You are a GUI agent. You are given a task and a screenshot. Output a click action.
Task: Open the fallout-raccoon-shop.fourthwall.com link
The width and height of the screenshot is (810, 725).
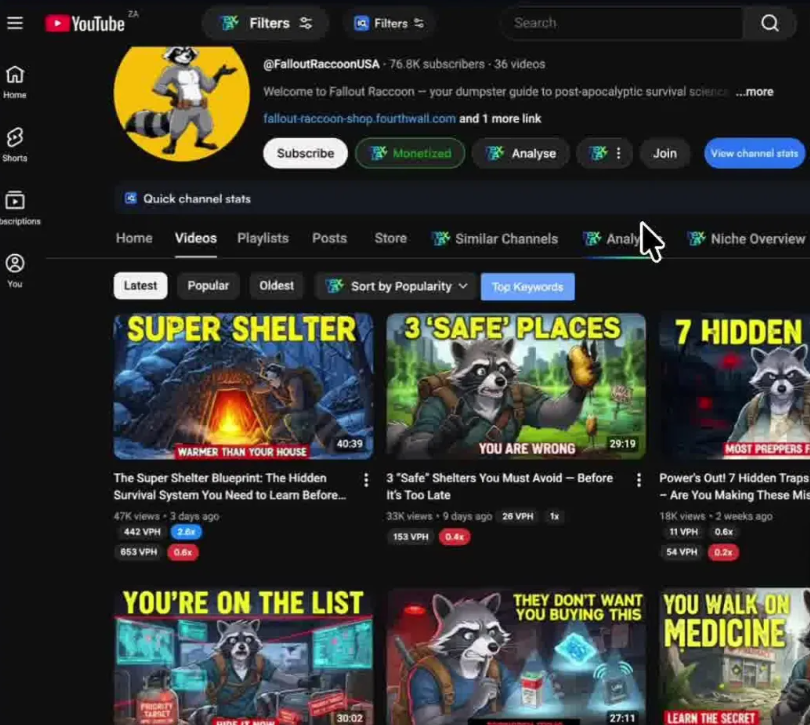[x=359, y=118]
